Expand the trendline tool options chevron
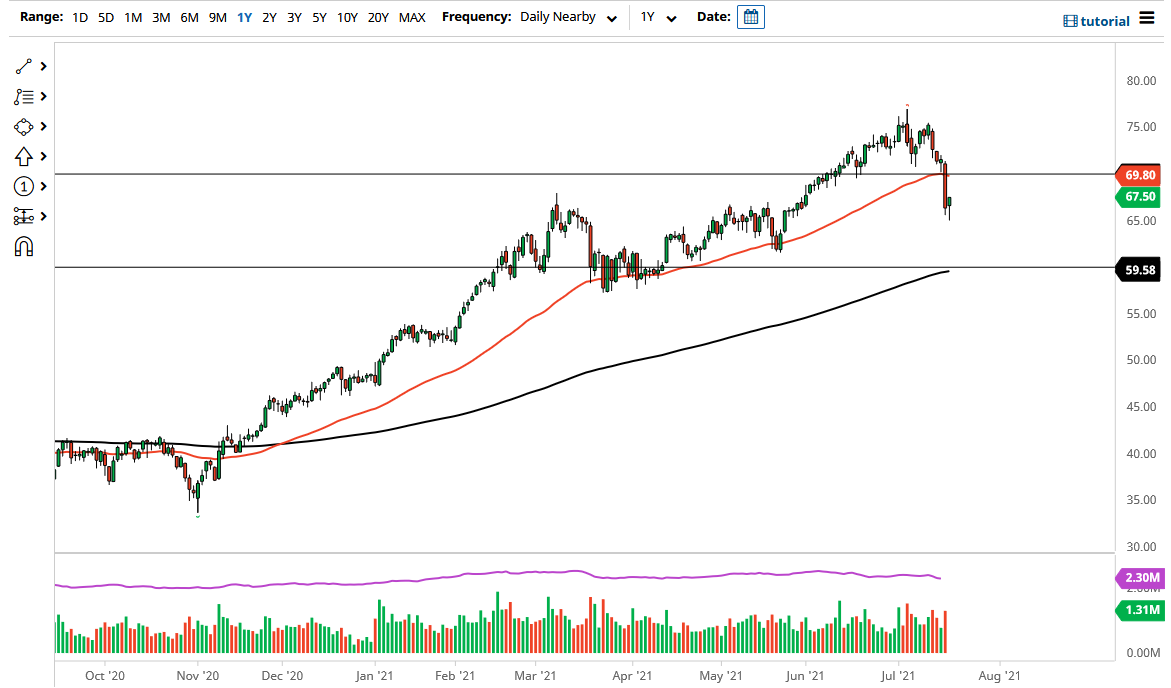Image resolution: width=1171 pixels, height=688 pixels. coord(41,66)
